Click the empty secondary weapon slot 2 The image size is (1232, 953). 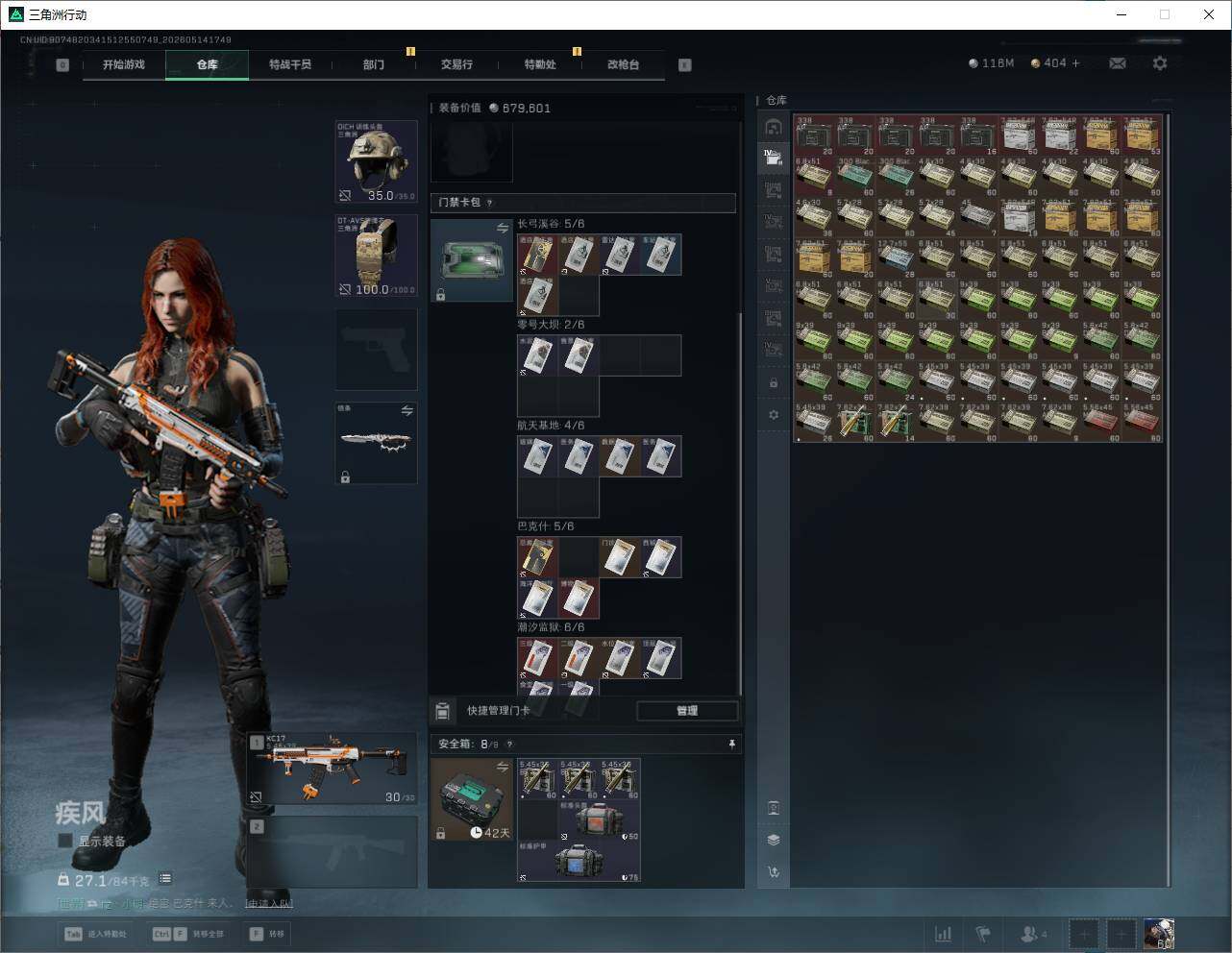coord(333,852)
